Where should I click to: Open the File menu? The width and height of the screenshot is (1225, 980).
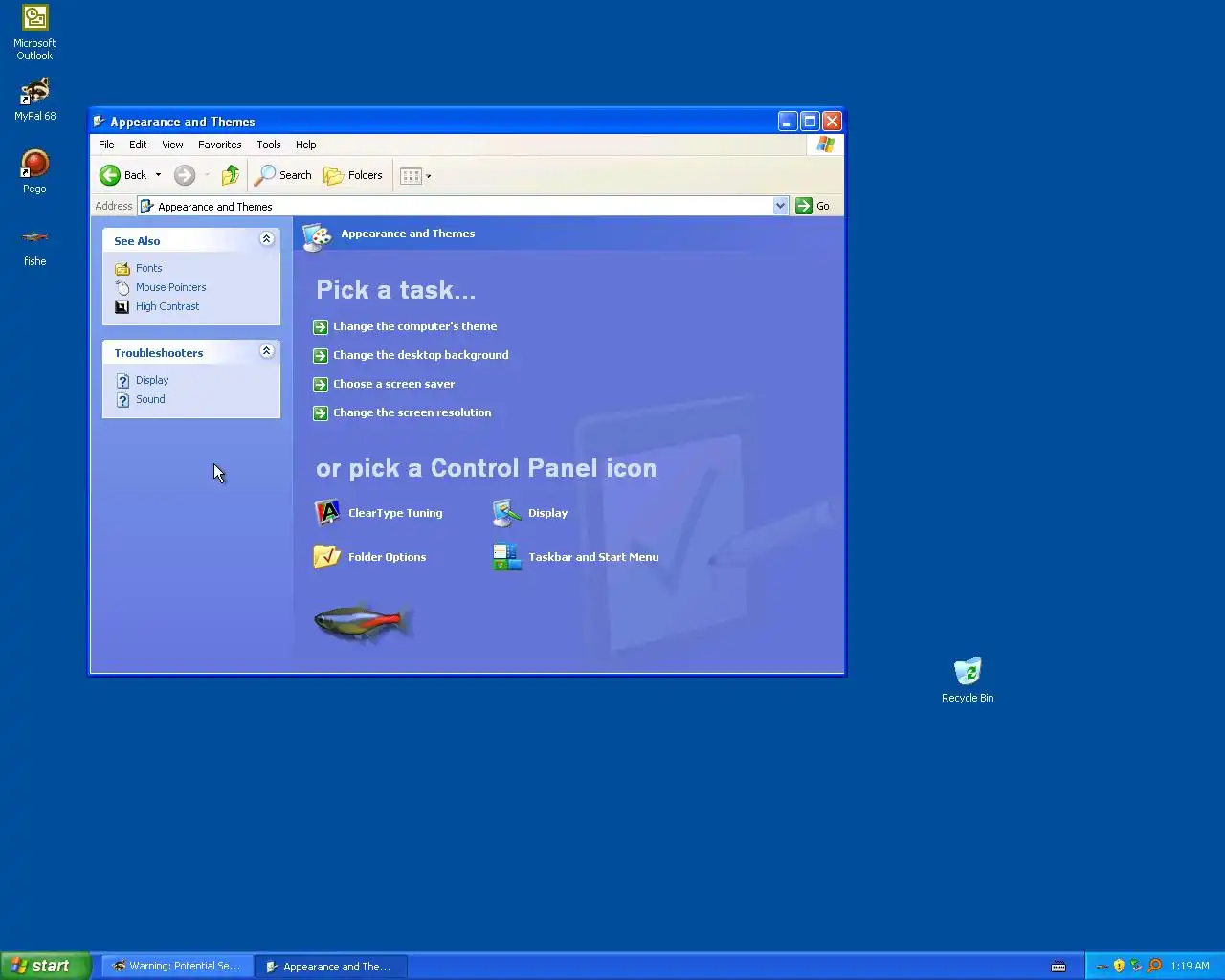pos(106,145)
